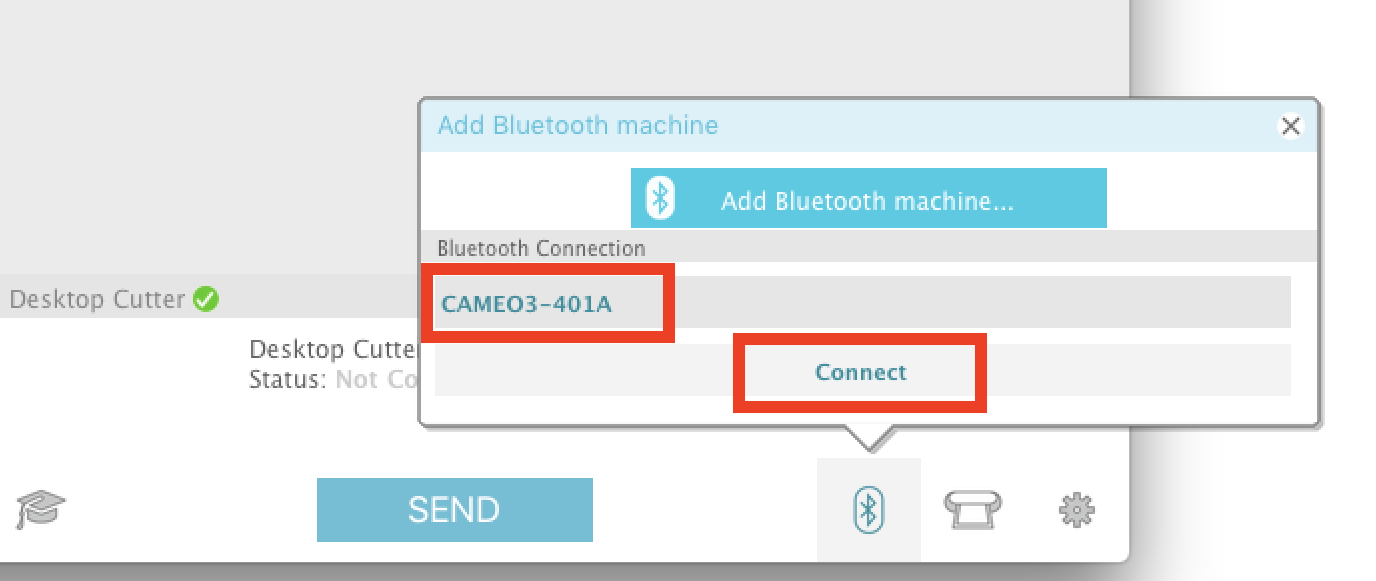Open the machine settings gear icon

1075,509
